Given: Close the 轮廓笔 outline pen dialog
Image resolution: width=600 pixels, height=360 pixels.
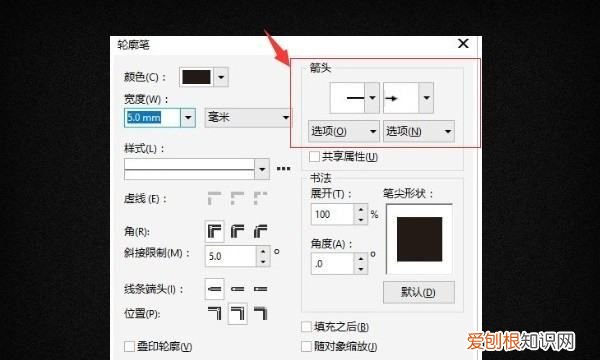Looking at the screenshot, I should tap(463, 44).
